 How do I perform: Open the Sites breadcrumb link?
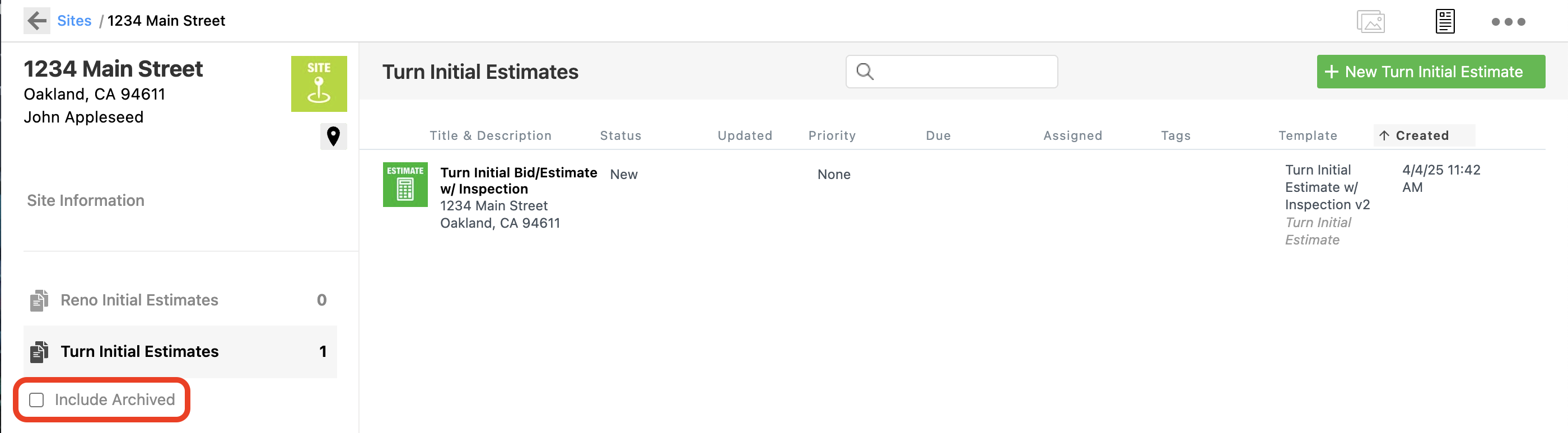pyautogui.click(x=74, y=20)
